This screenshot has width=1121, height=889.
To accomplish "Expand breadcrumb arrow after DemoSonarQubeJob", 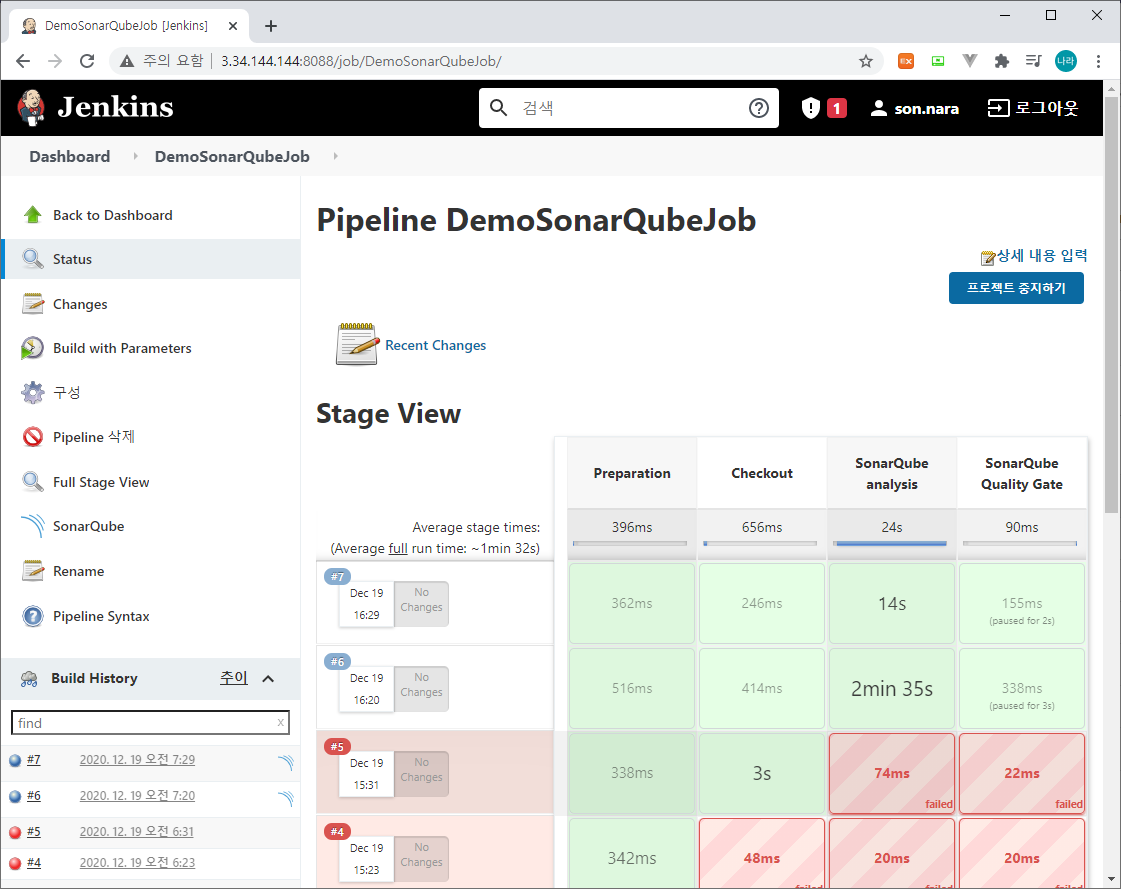I will (335, 156).
